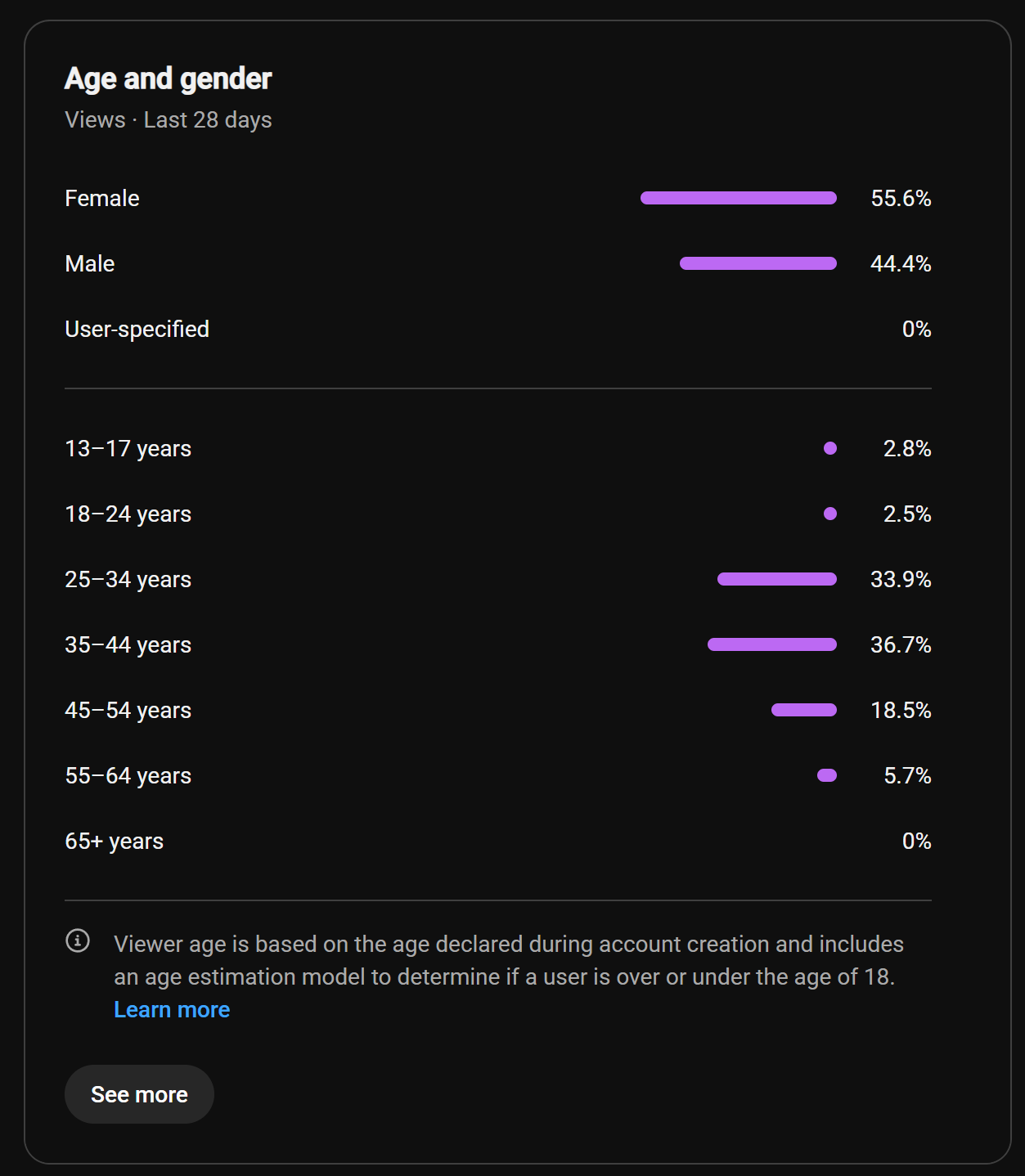Click the info circle icon beside the note

pyautogui.click(x=78, y=940)
